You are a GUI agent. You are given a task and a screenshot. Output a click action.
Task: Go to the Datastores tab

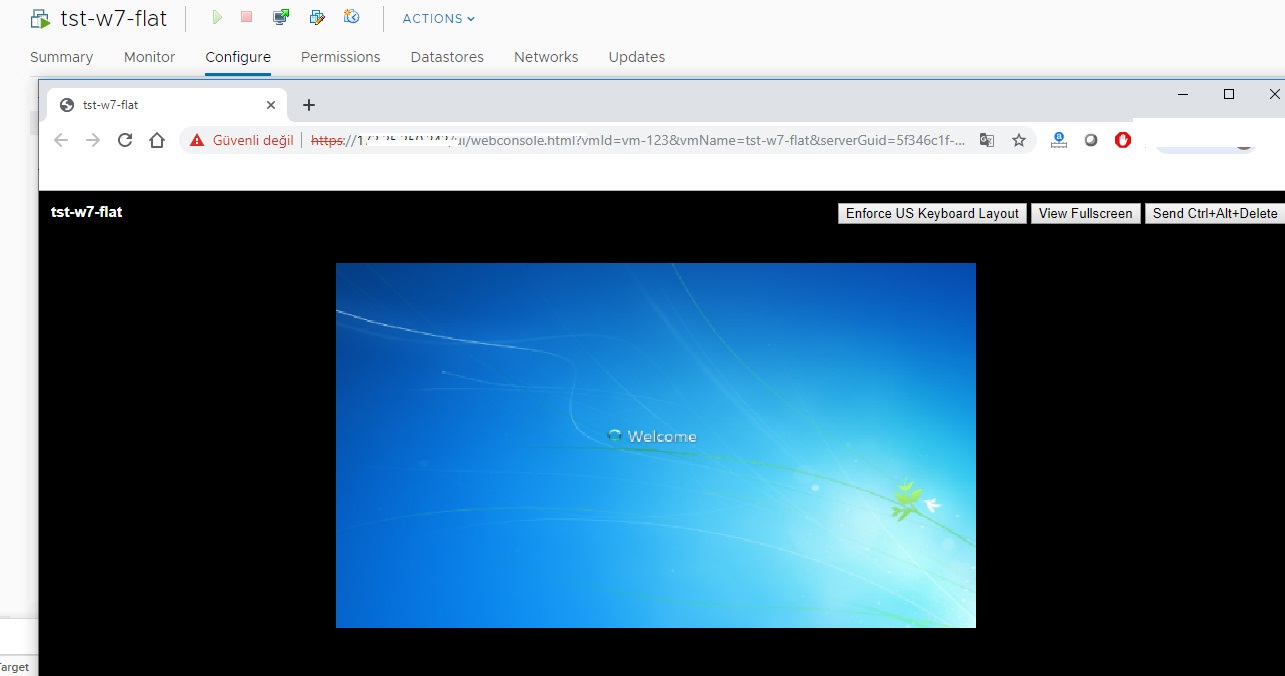click(447, 57)
